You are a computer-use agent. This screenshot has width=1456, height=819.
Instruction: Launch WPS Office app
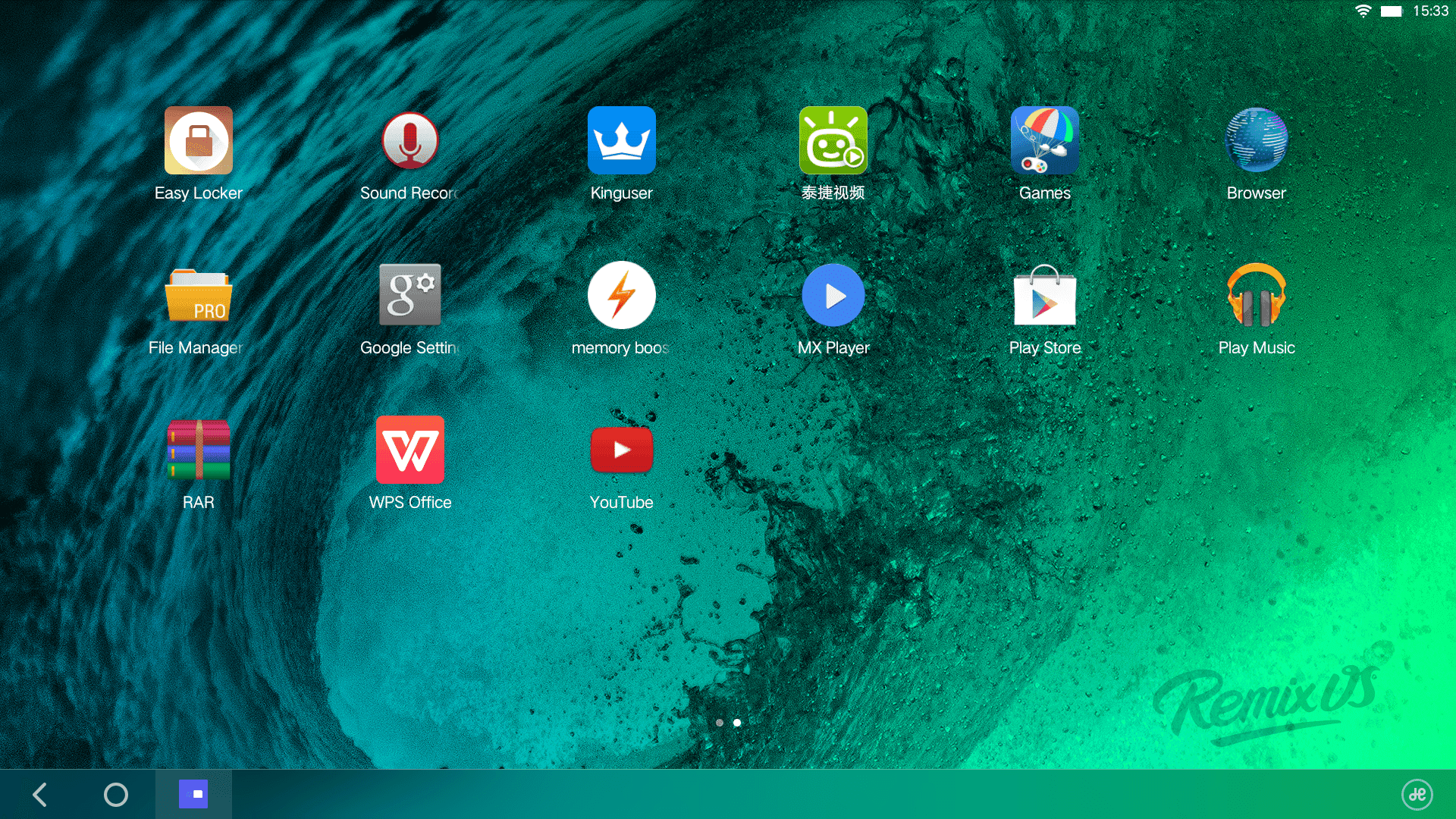tap(410, 450)
